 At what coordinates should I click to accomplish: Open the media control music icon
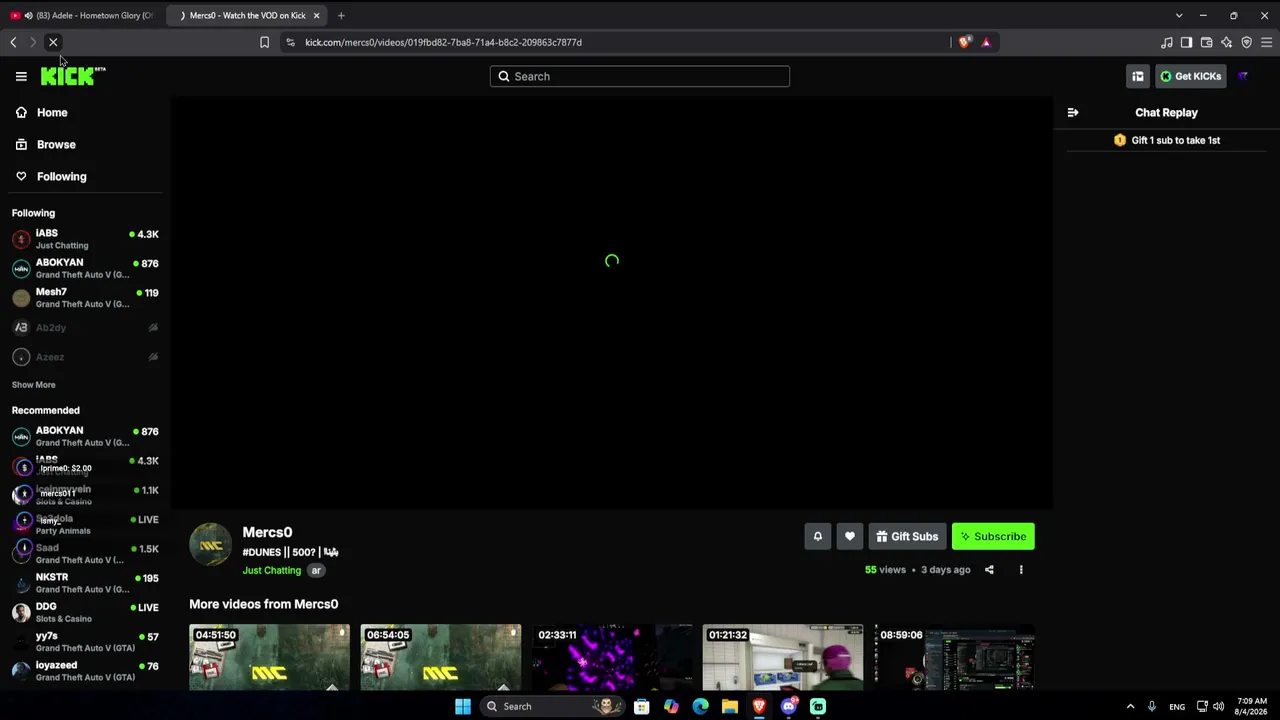[1166, 42]
